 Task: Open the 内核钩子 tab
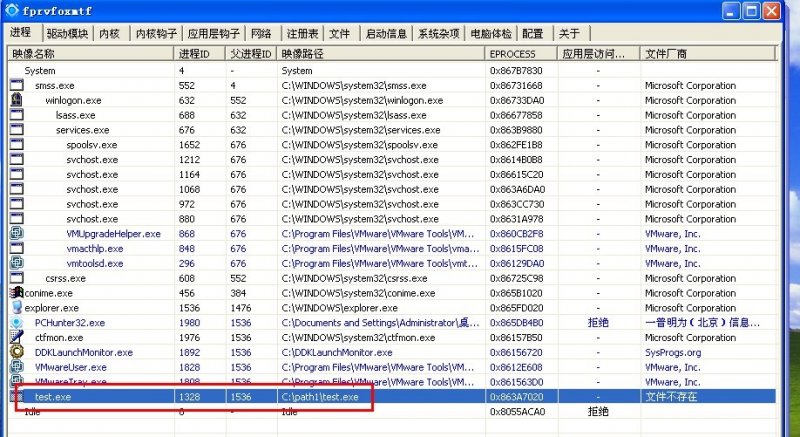point(156,34)
